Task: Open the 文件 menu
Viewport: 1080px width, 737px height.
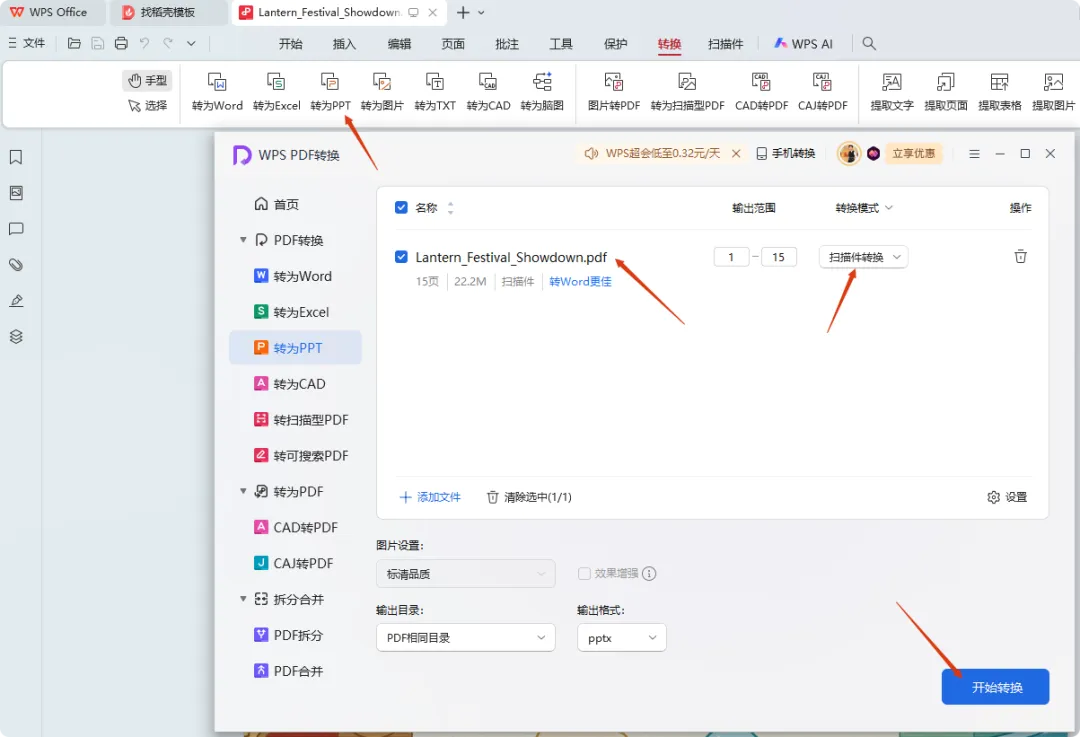Action: pos(27,43)
